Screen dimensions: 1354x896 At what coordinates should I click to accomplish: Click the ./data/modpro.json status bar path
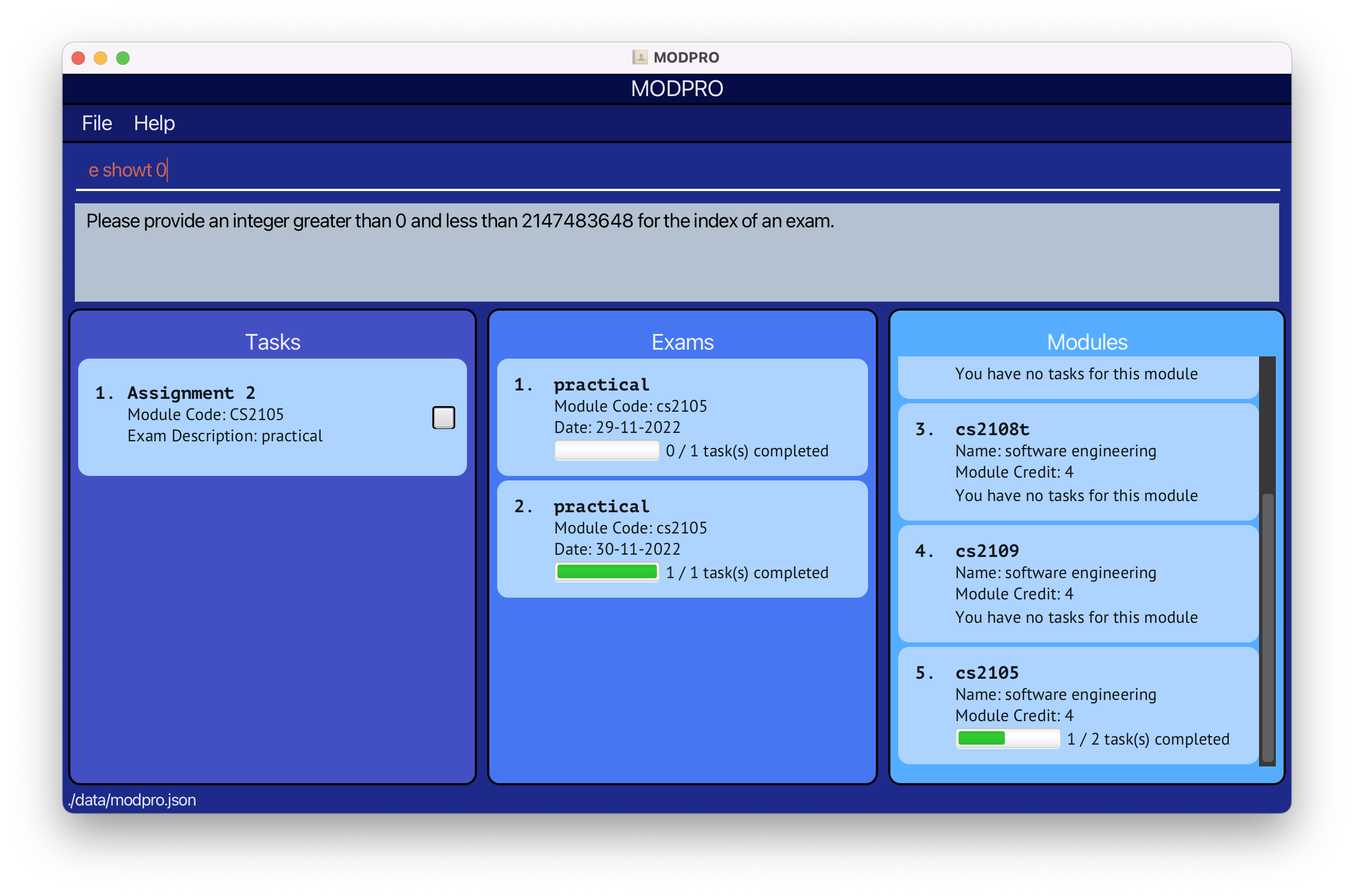132,799
